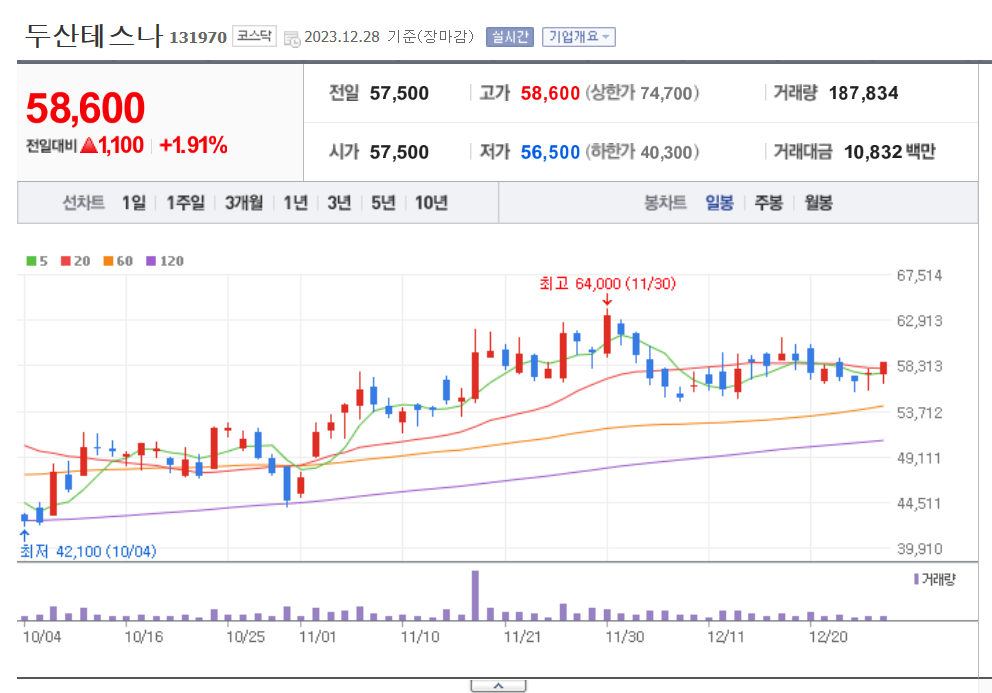Select the 1년 line chart period
This screenshot has width=992, height=693.
295,203
